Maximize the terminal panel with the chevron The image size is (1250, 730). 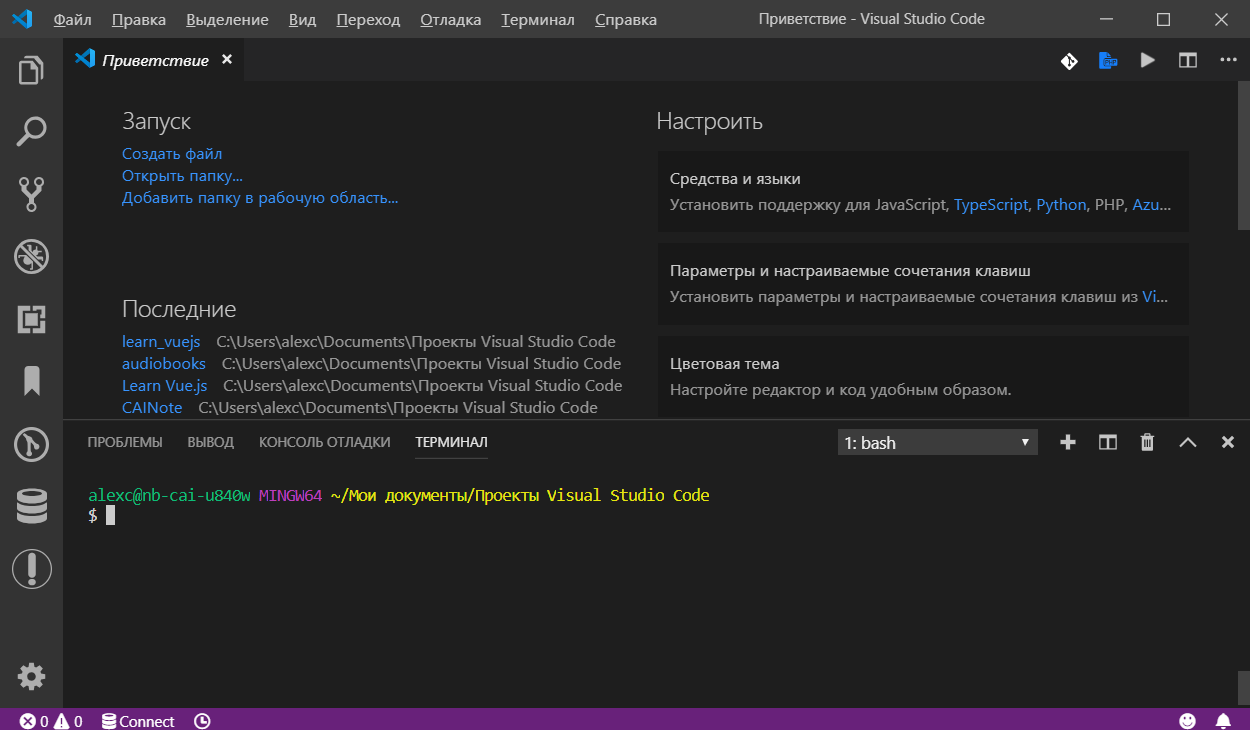point(1187,442)
